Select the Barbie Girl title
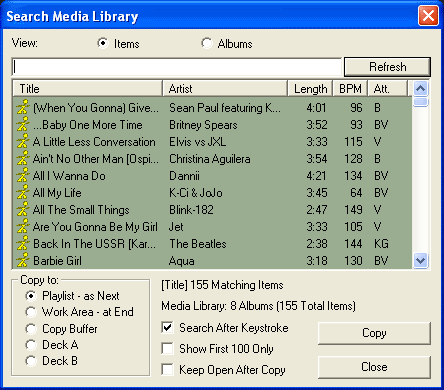The image size is (444, 390). point(57,261)
